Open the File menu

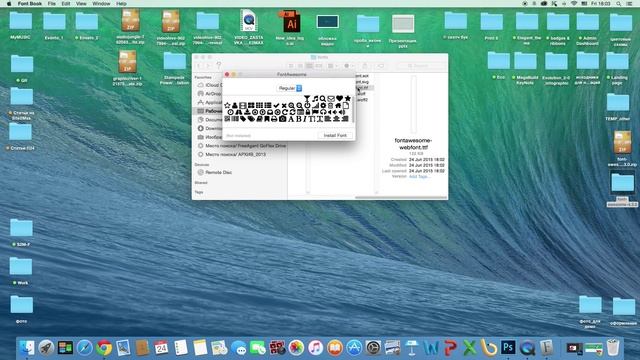click(51, 3)
